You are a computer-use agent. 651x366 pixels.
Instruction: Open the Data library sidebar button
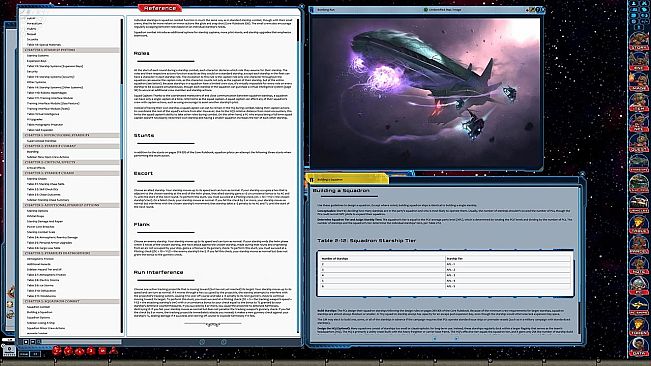tap(639, 346)
